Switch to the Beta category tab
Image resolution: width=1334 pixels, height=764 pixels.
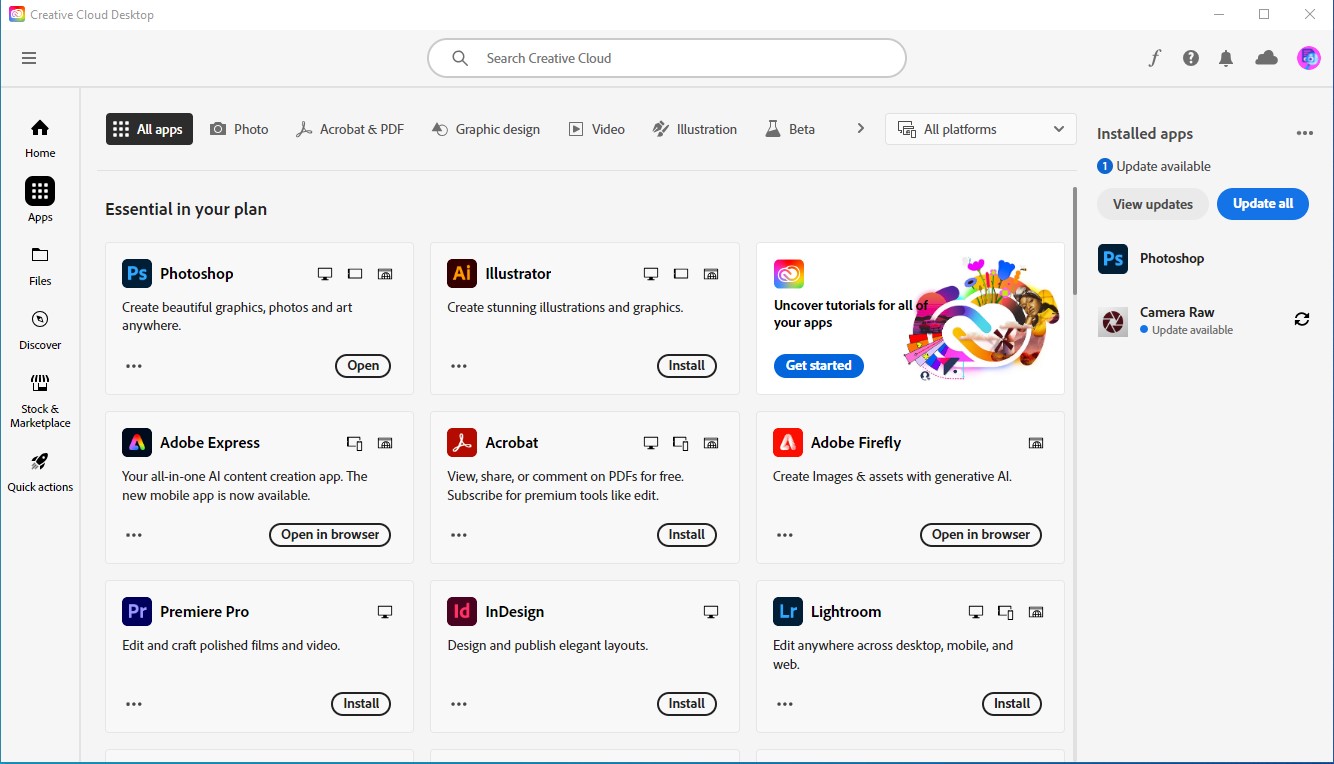790,129
